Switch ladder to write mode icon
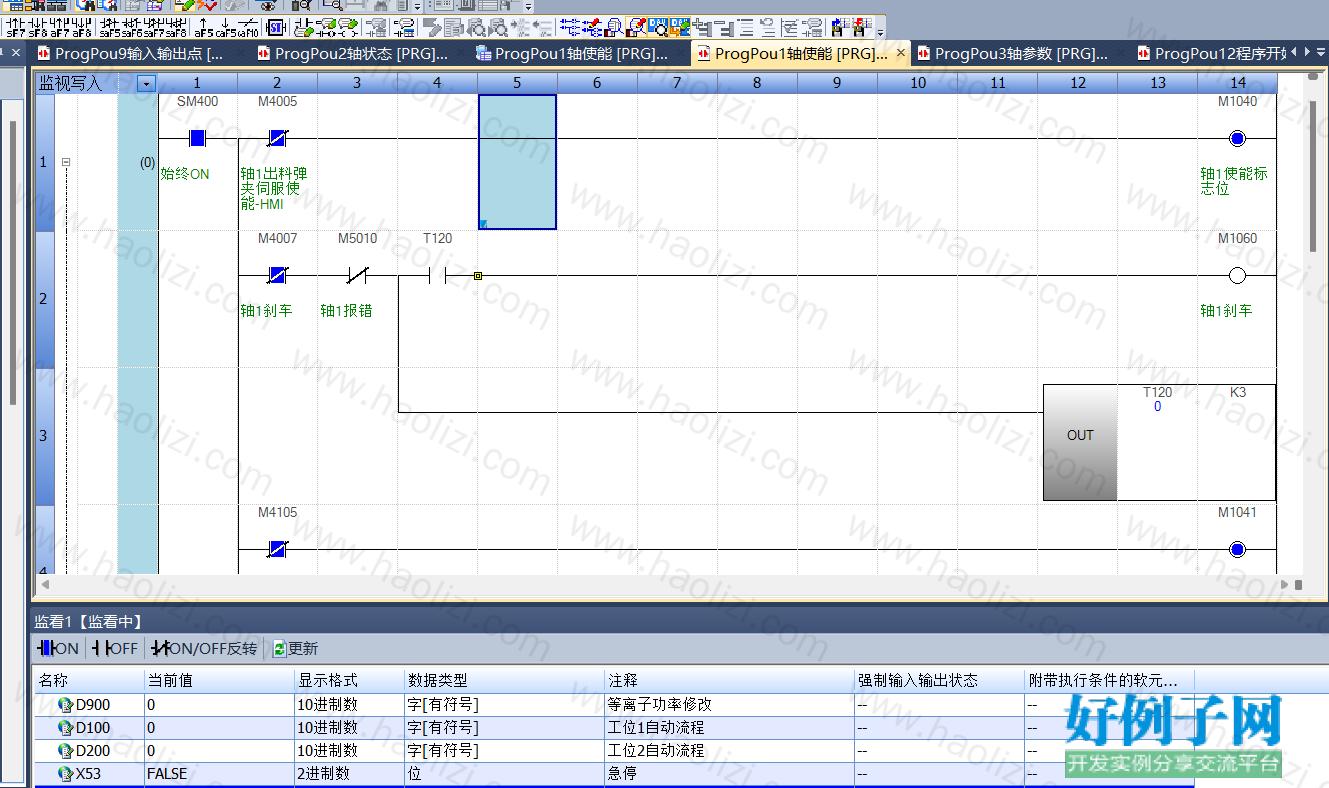This screenshot has width=1329, height=788. pyautogui.click(x=592, y=26)
